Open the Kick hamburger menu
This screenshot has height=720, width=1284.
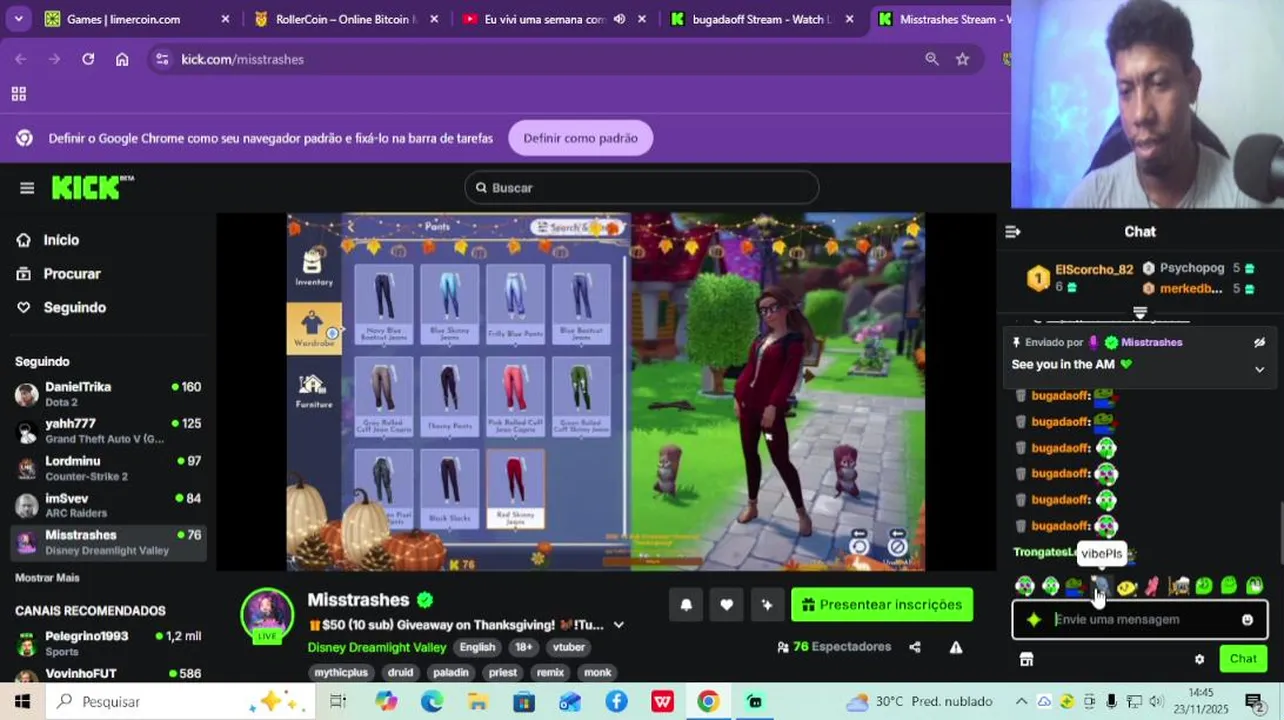[27, 188]
